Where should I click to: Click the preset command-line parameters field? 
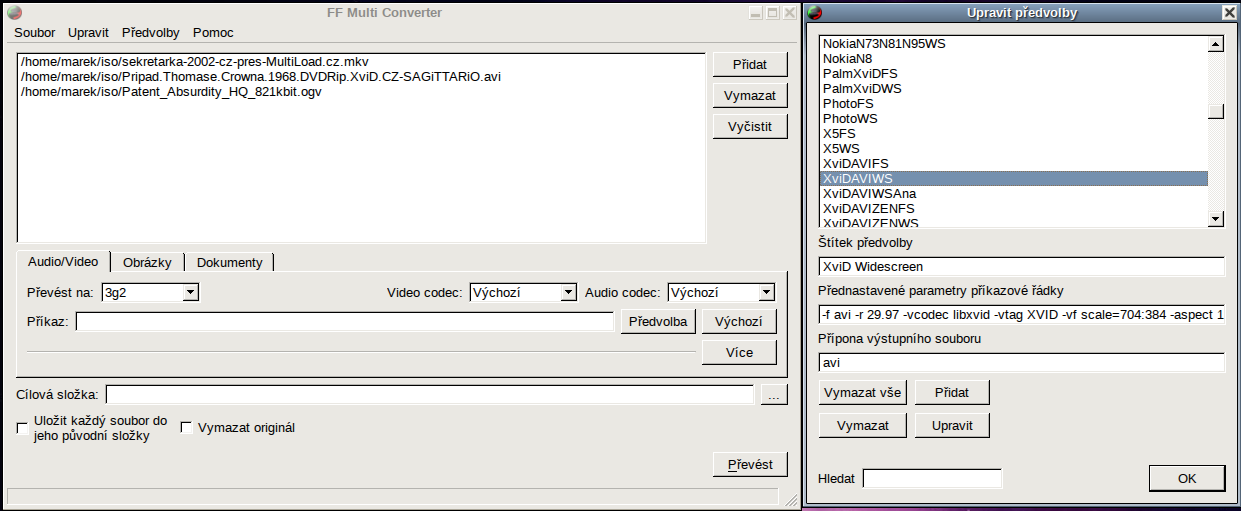point(1021,315)
